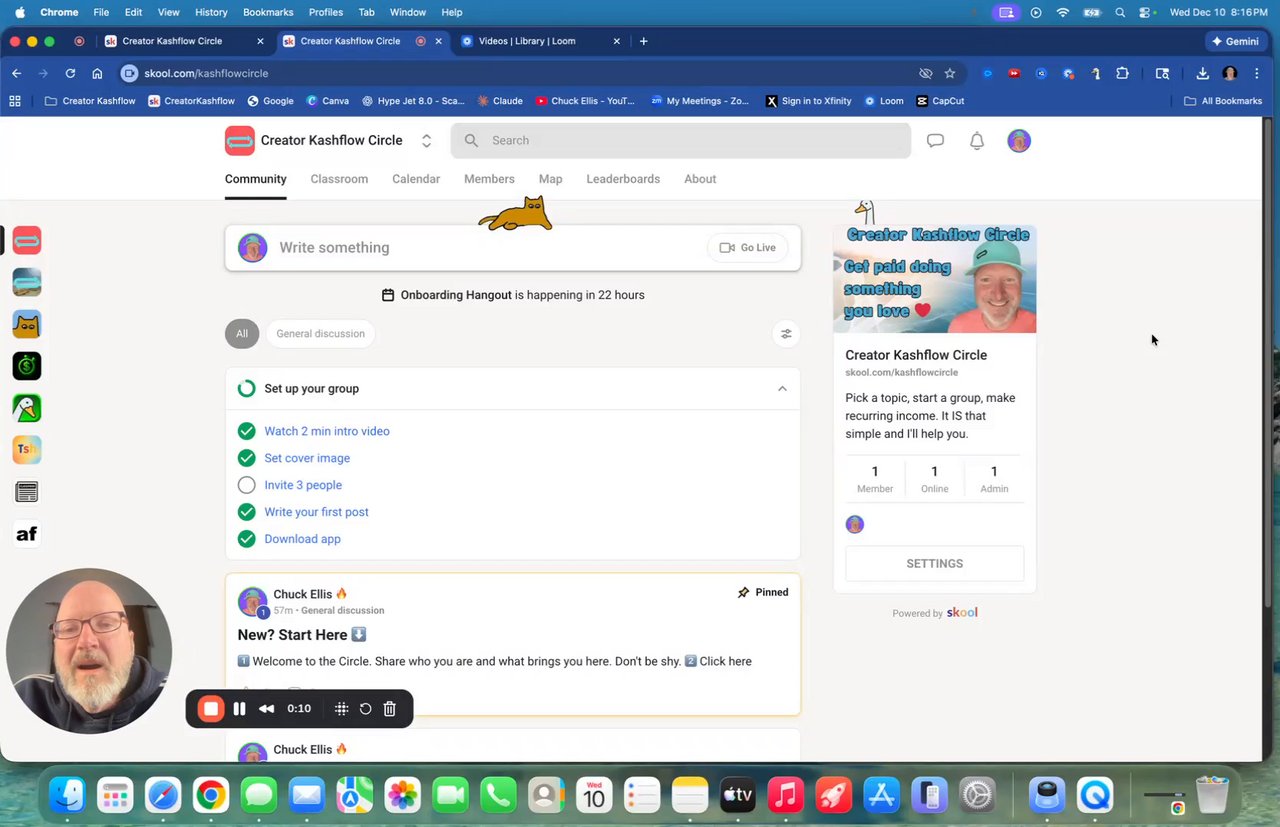This screenshot has height=827, width=1280.
Task: Open the Loom drawing grid icon
Action: click(341, 709)
